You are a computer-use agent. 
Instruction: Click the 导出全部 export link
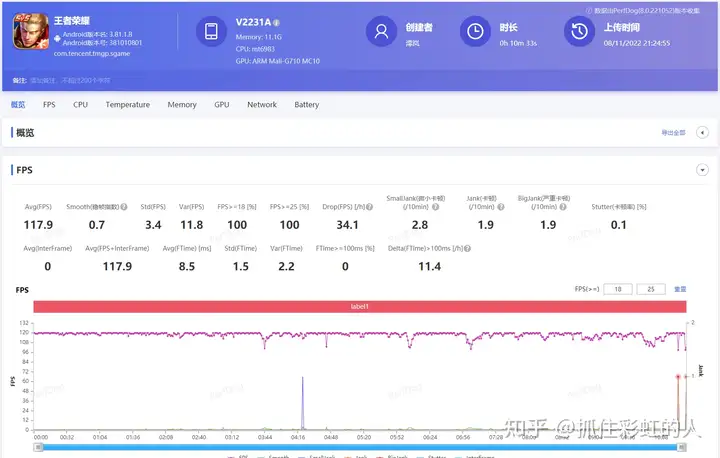click(x=673, y=133)
